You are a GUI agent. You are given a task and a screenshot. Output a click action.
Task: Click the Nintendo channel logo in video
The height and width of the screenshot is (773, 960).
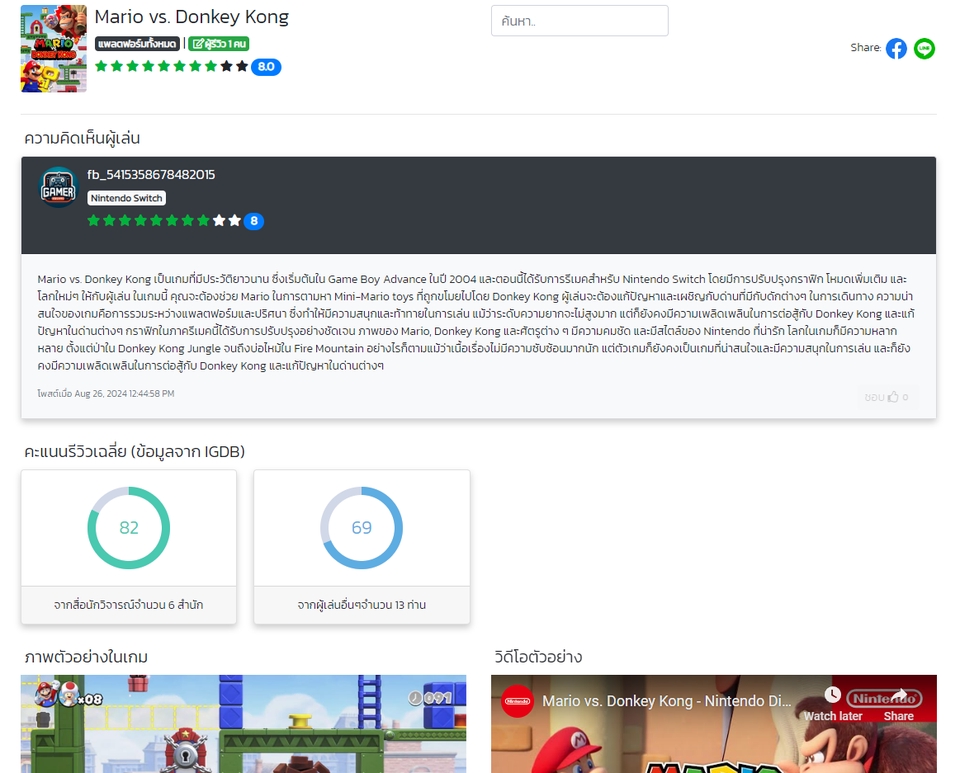click(x=517, y=701)
